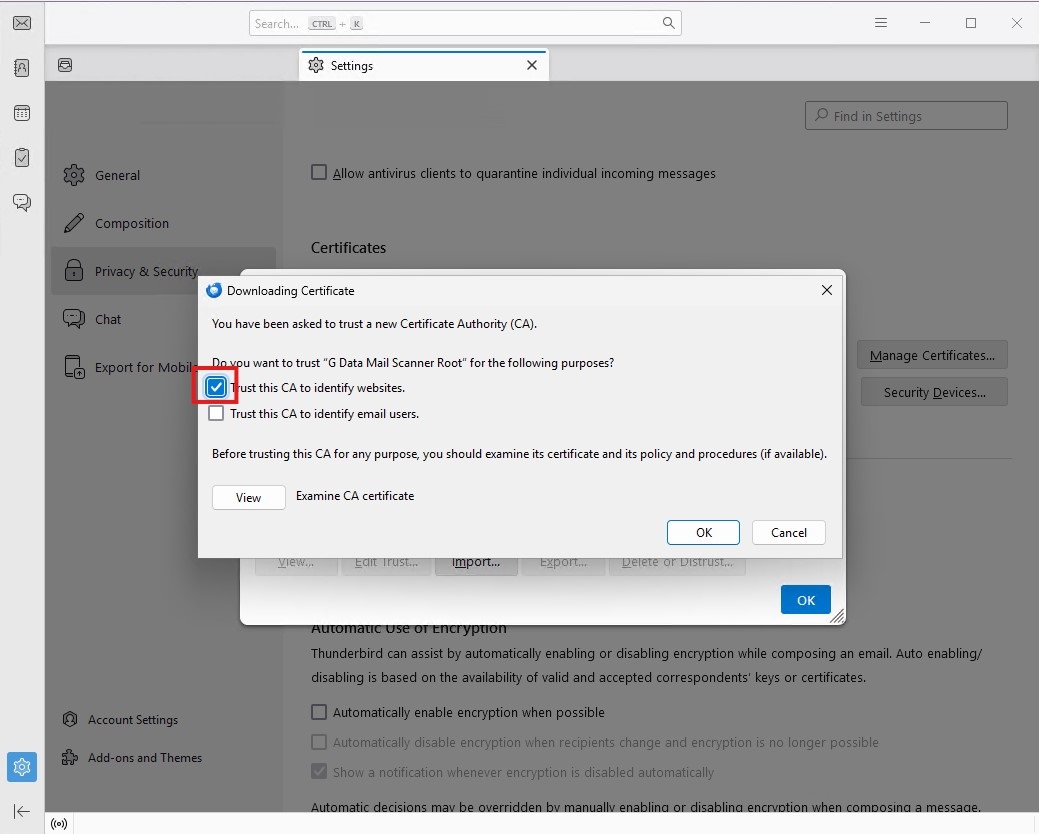Click the Export for Mobile device icon

[x=74, y=367]
